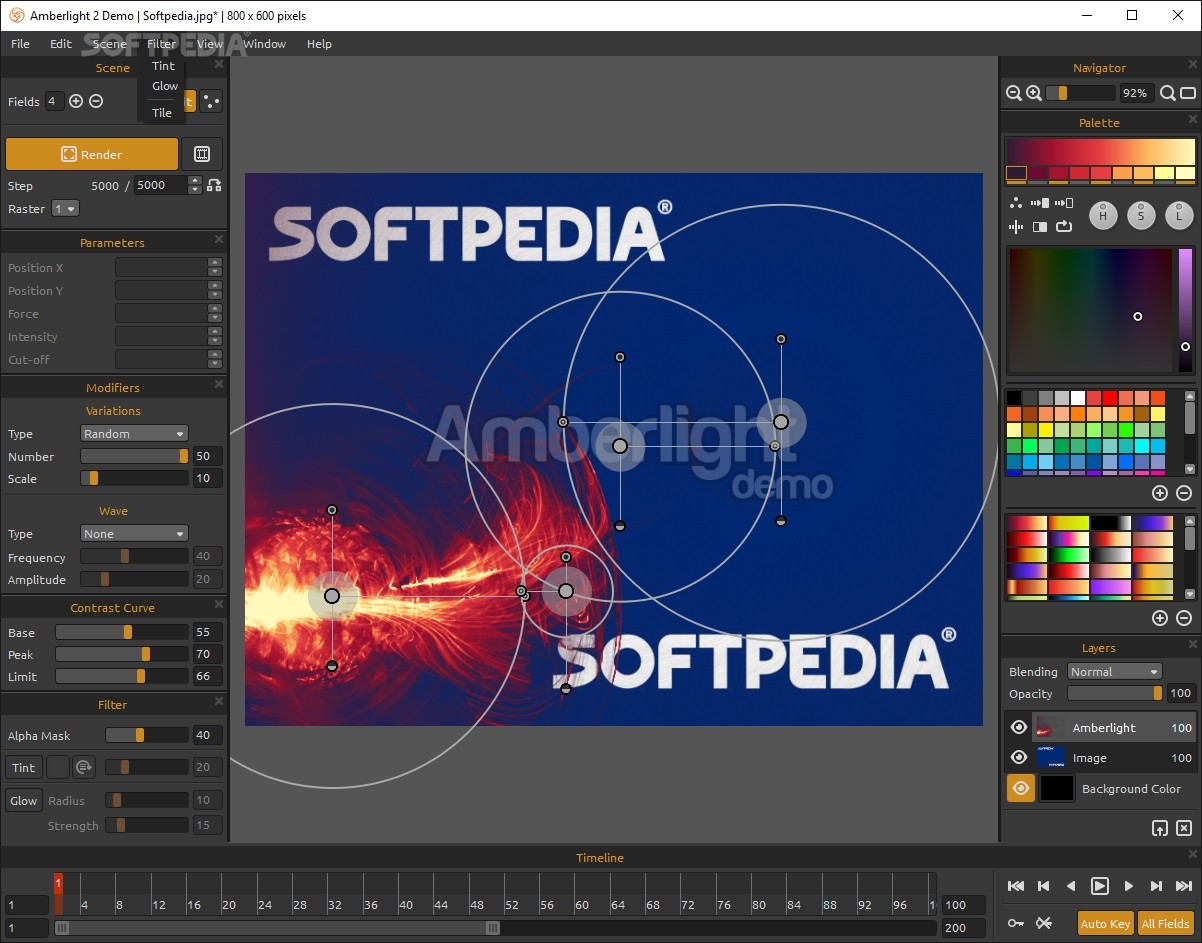Select the Amberlight layer thumbnail
Screen dimensions: 1202x943
(1049, 728)
